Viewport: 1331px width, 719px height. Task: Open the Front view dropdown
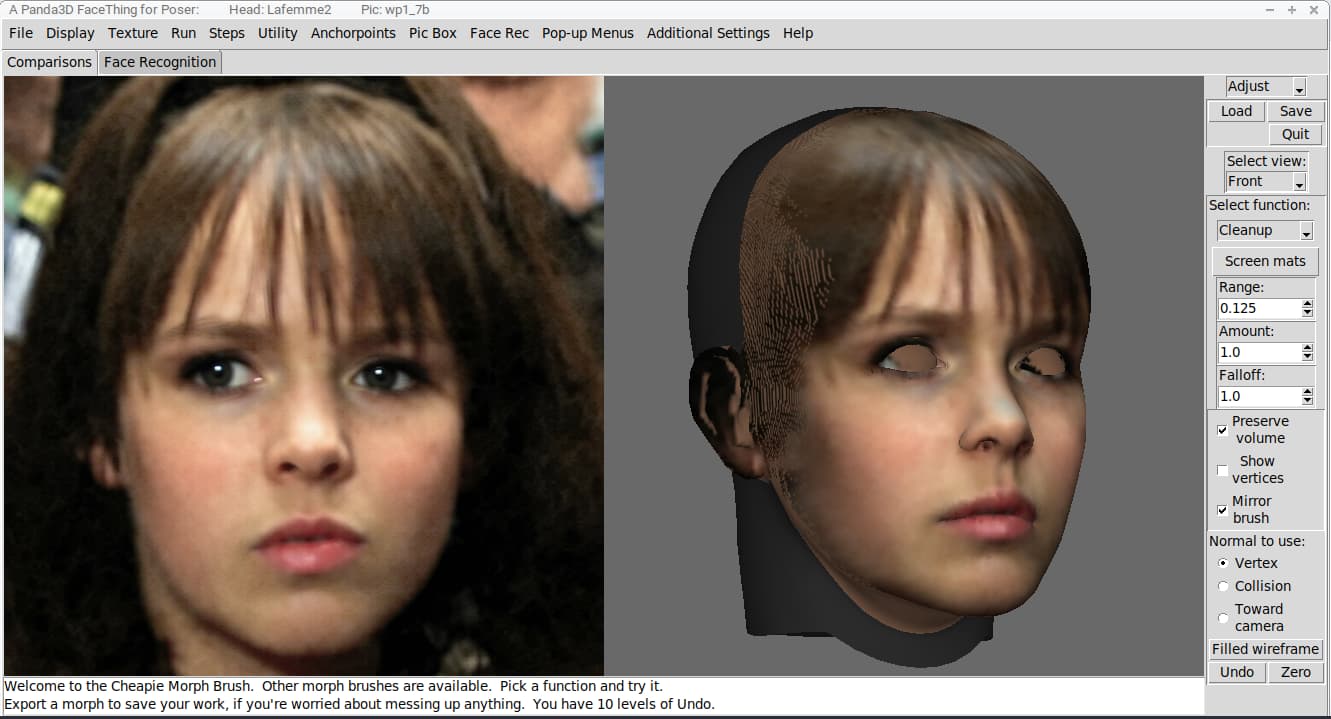click(x=1266, y=182)
